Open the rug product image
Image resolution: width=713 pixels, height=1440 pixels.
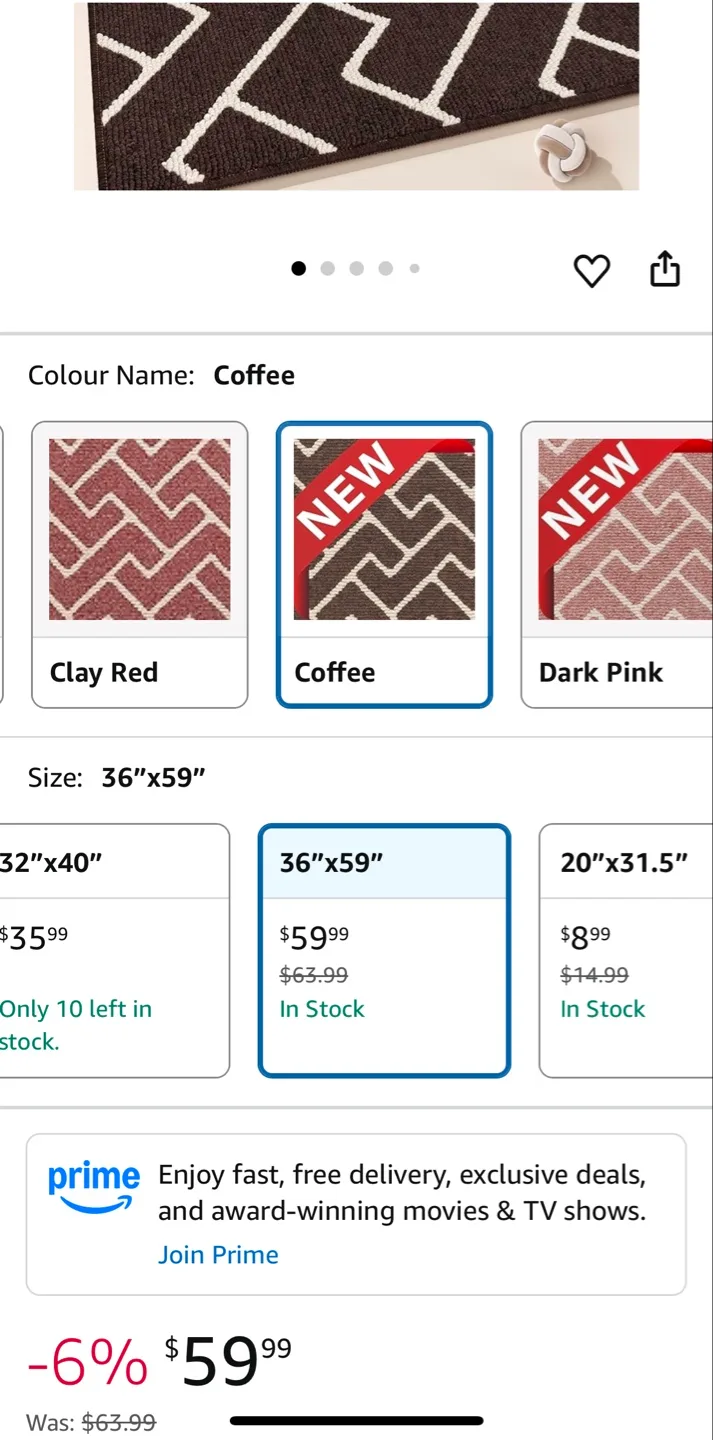pos(356,95)
